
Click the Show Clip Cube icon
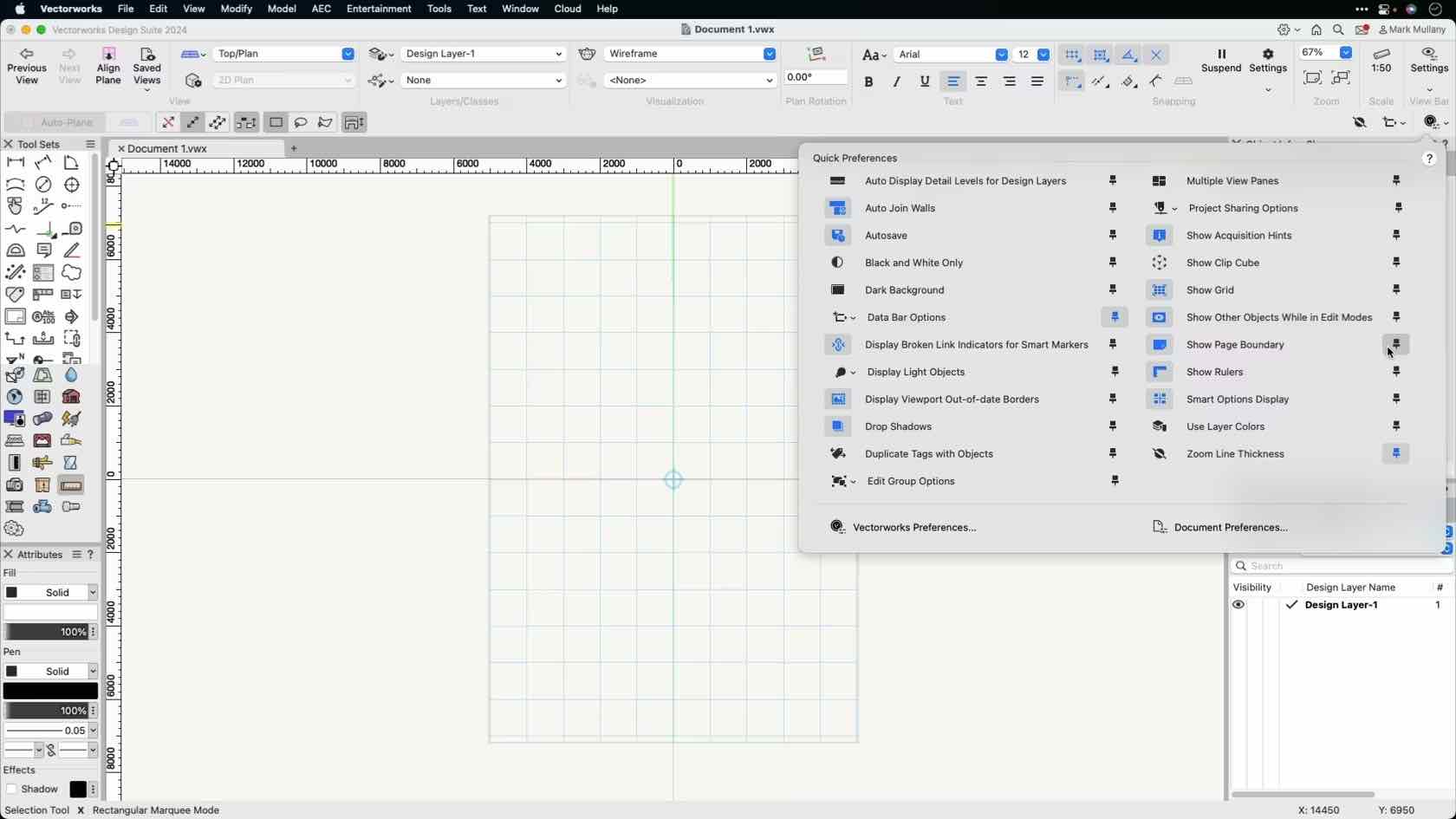tap(1160, 263)
